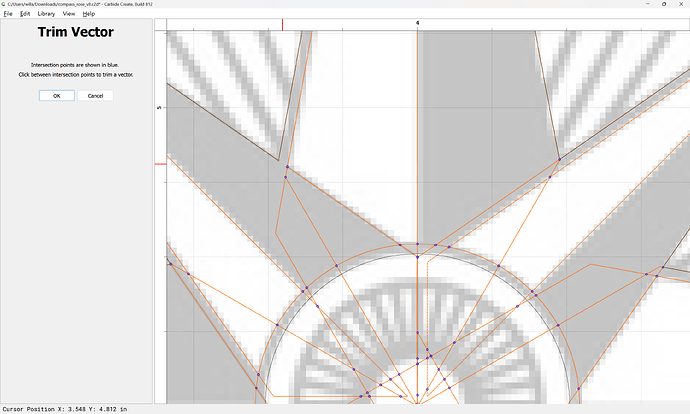
Task: Click the blue intersection point nearest the left ruler
Action: (x=171, y=265)
